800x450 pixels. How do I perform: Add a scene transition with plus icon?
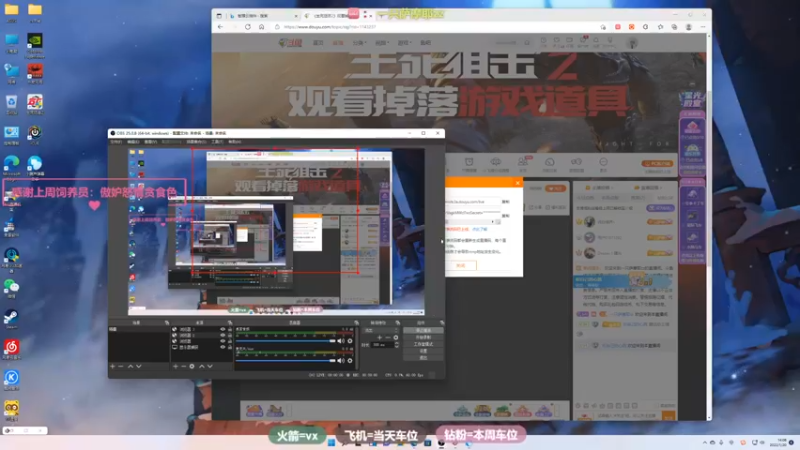379,337
